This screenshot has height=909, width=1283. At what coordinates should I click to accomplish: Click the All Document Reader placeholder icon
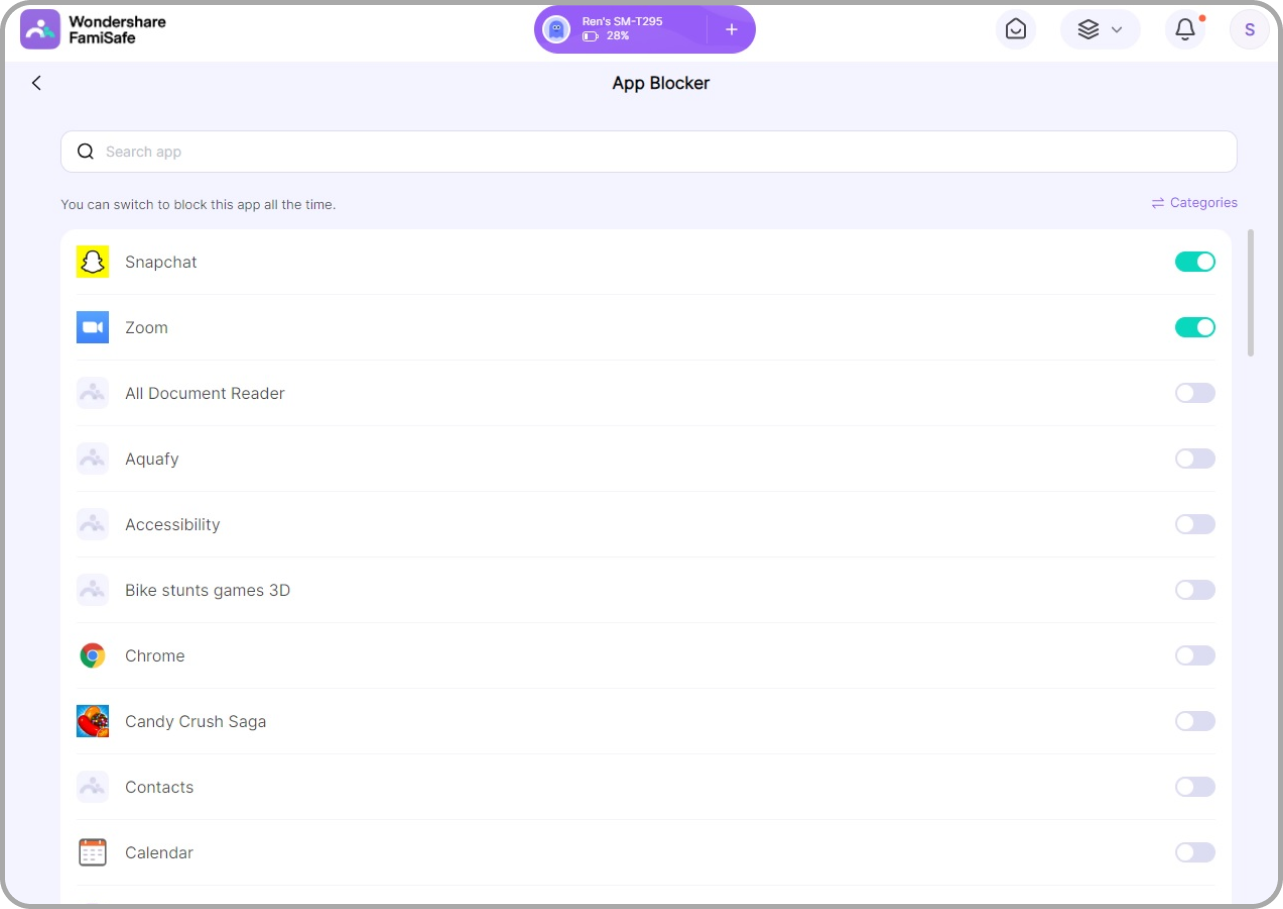coord(93,393)
